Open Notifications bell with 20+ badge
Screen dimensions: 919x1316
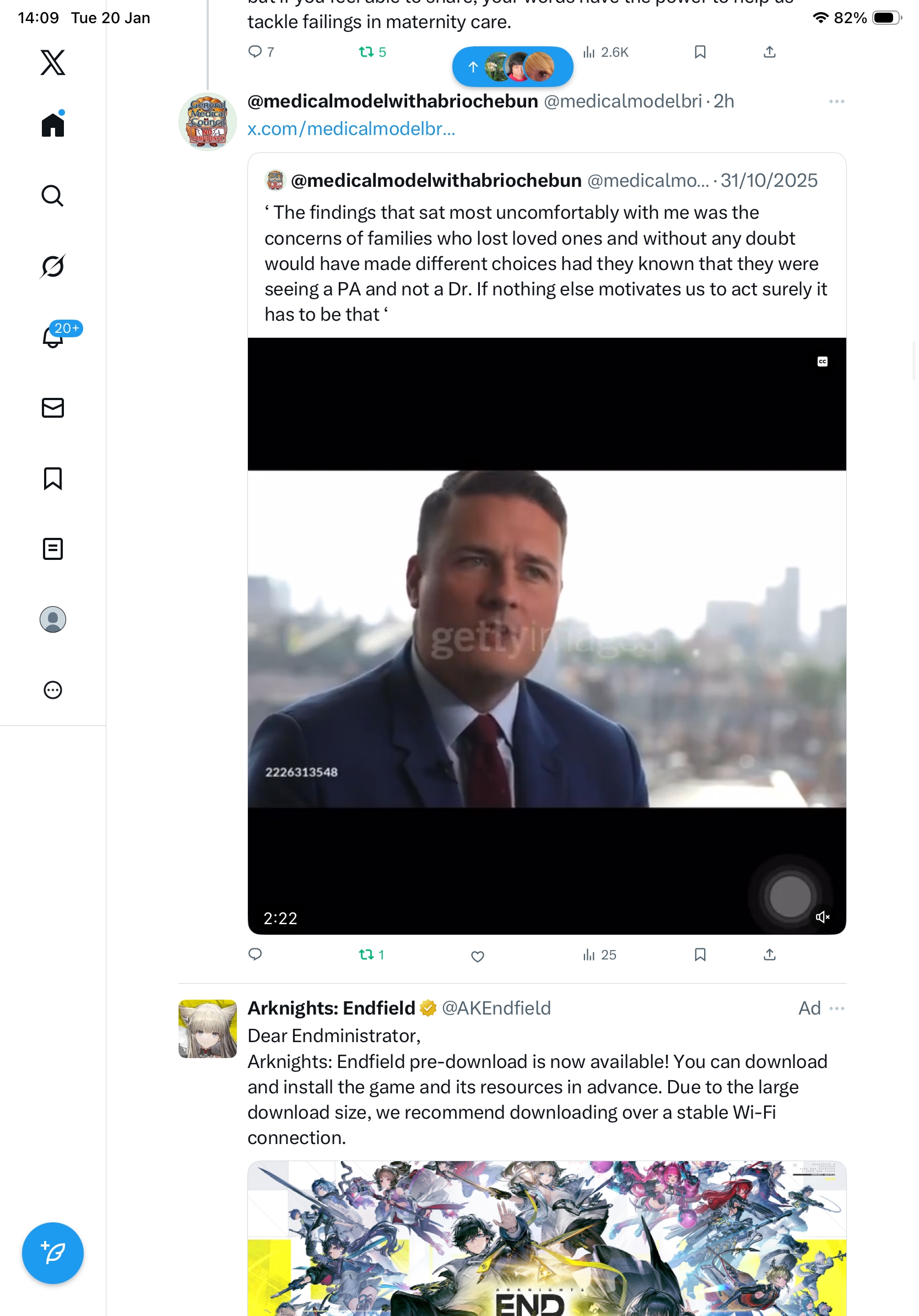coord(54,337)
